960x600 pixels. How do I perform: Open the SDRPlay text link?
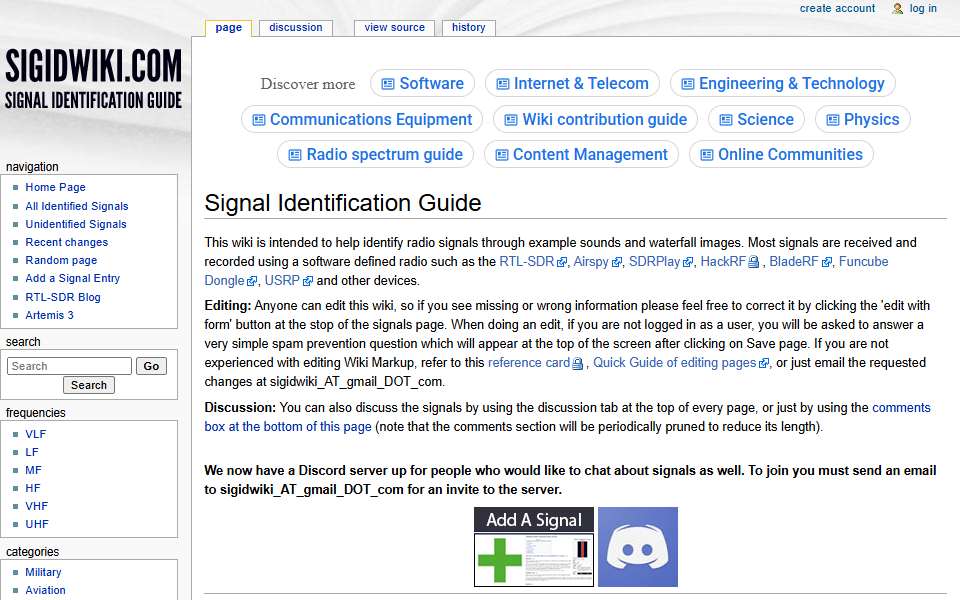click(x=654, y=261)
